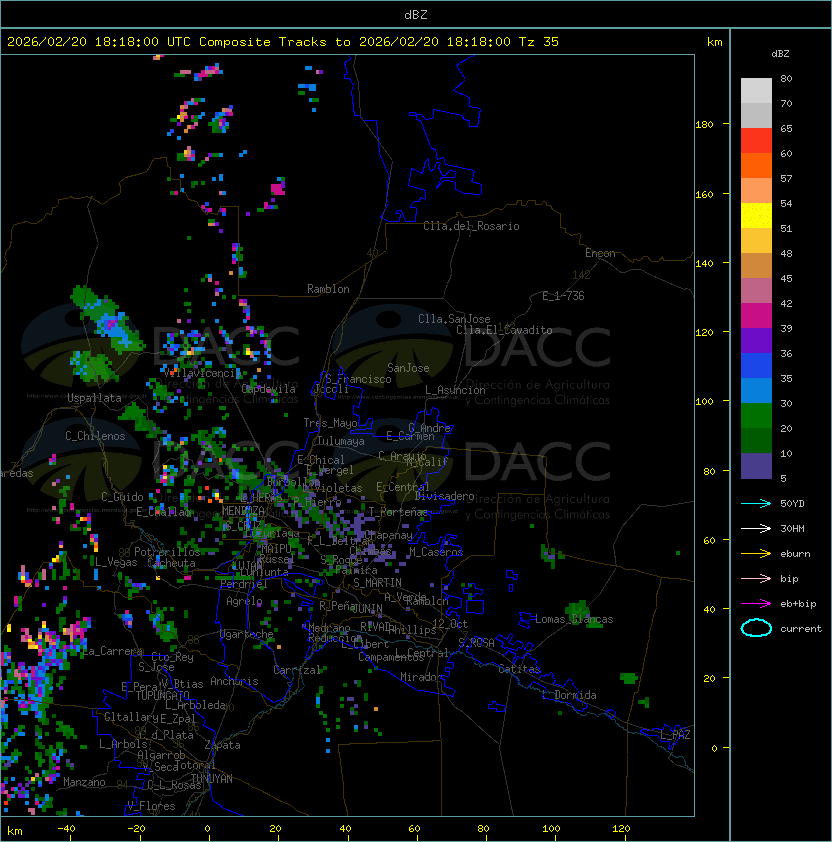This screenshot has width=832, height=842.
Task: Click the L_PAZ map label
Action: (x=675, y=735)
